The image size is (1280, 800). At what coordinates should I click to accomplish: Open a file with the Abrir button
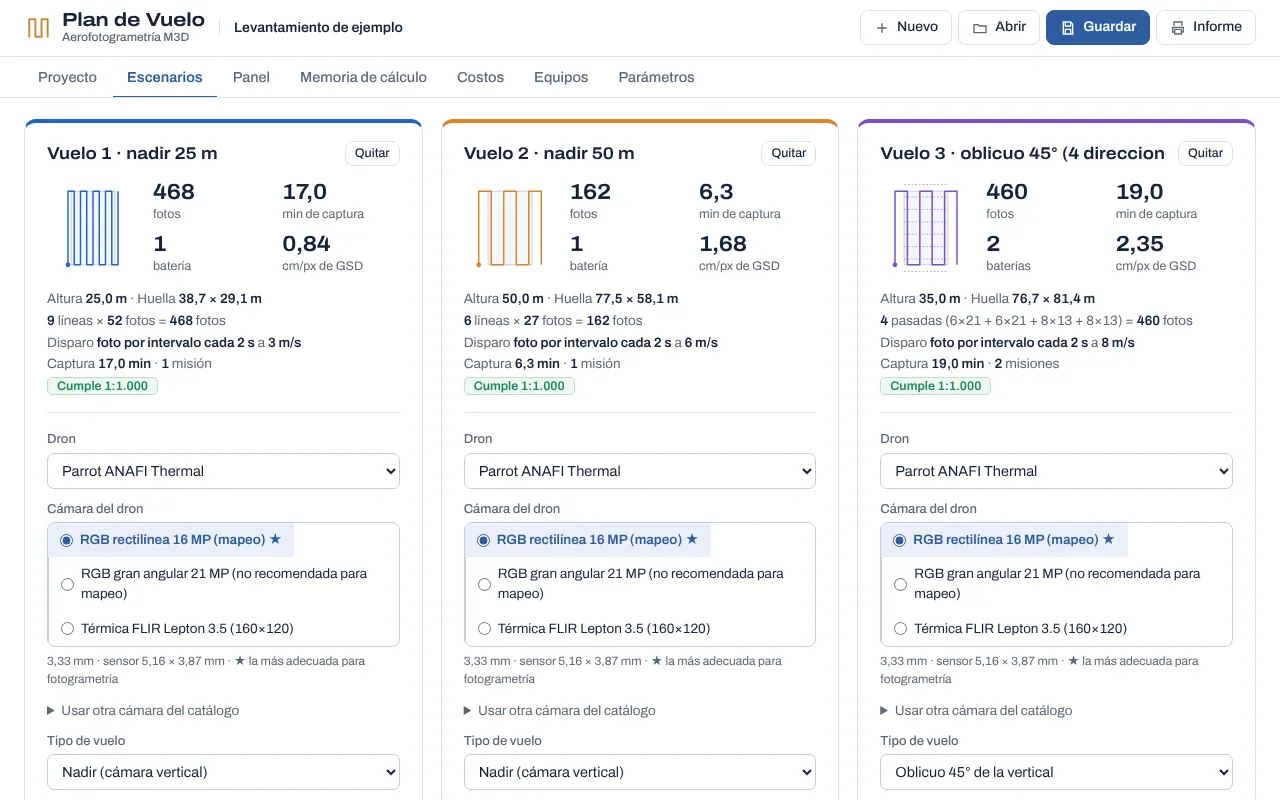pyautogui.click(x=999, y=27)
